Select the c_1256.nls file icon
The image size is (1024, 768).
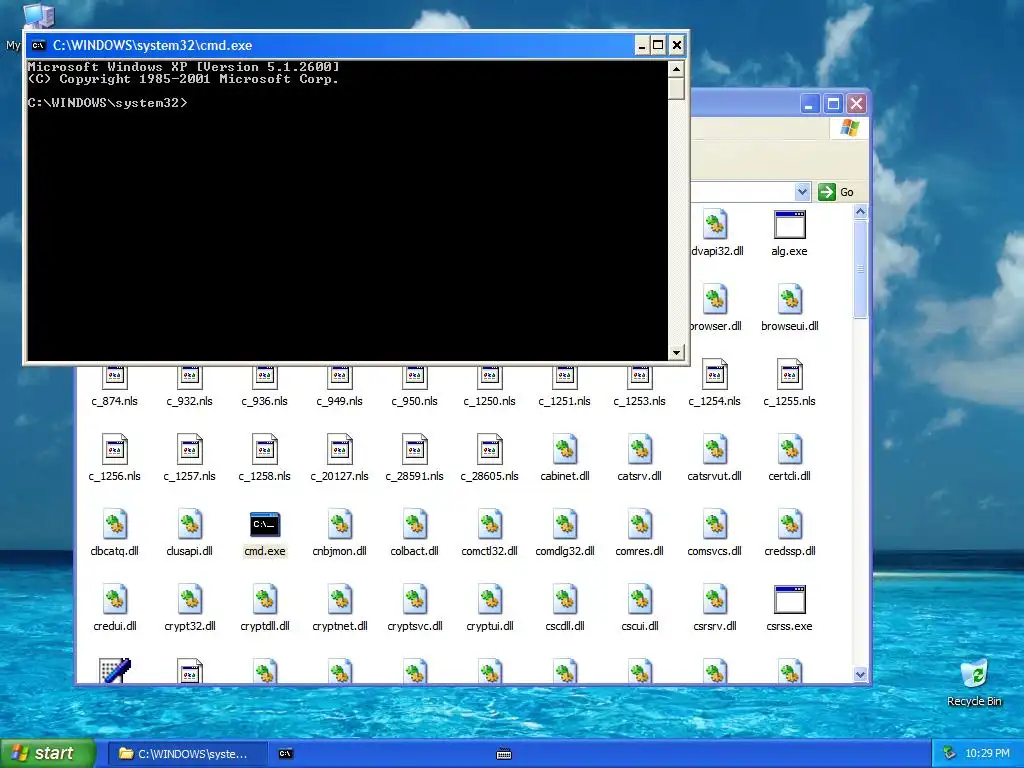pyautogui.click(x=114, y=449)
